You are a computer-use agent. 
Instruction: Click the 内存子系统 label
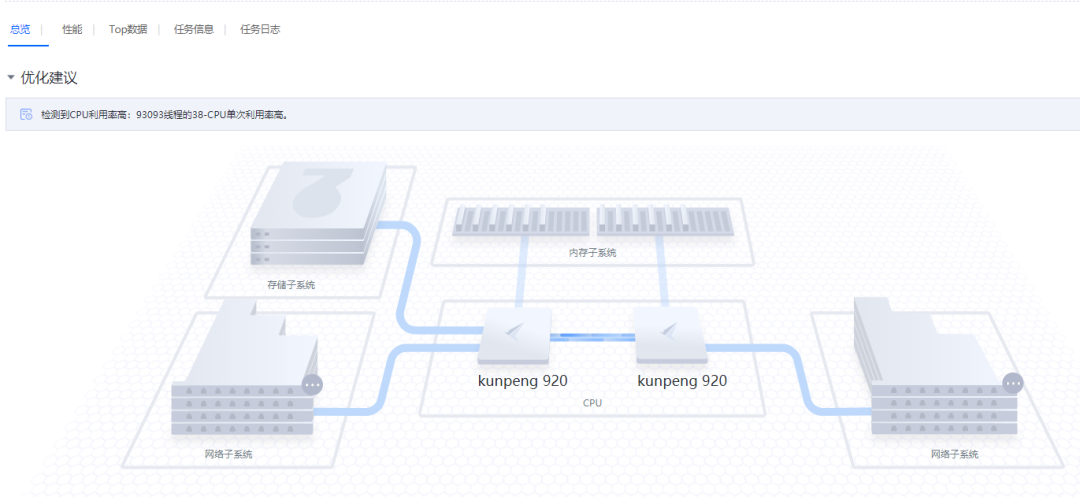[592, 253]
